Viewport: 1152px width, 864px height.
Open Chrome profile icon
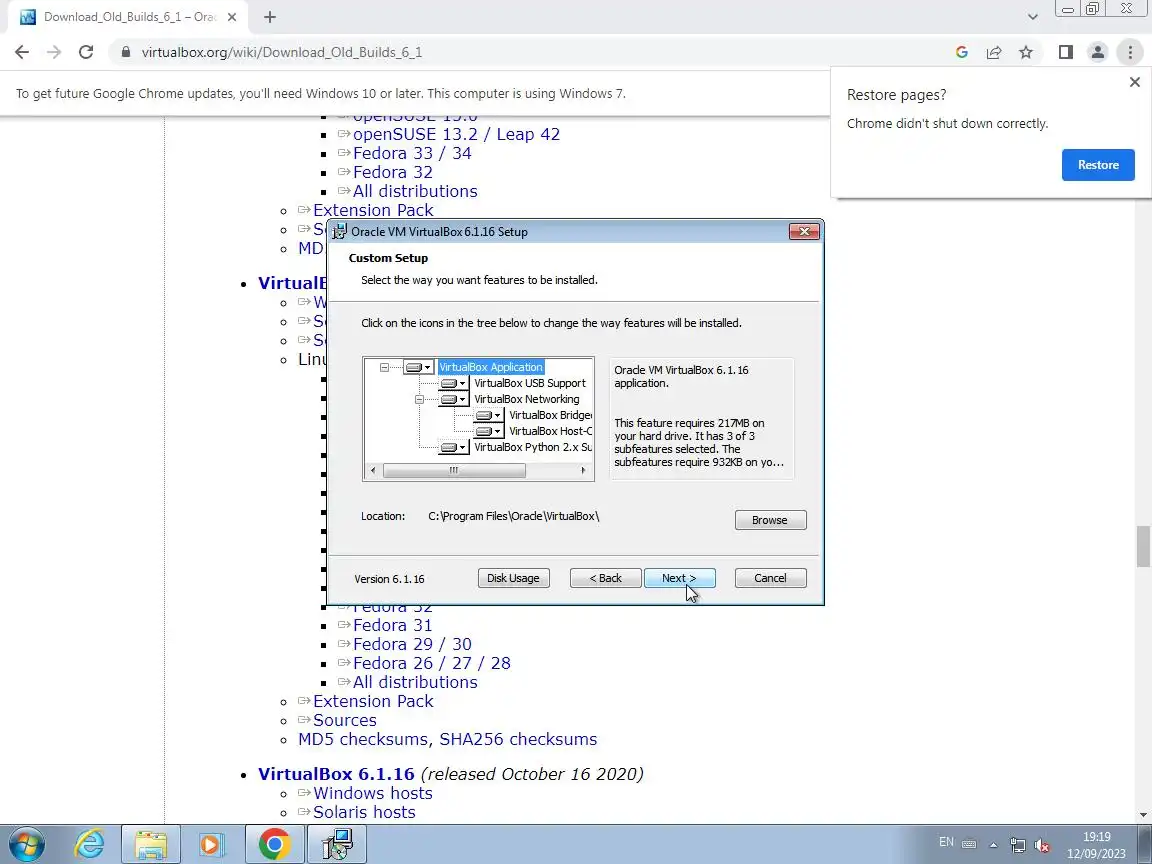1098,52
